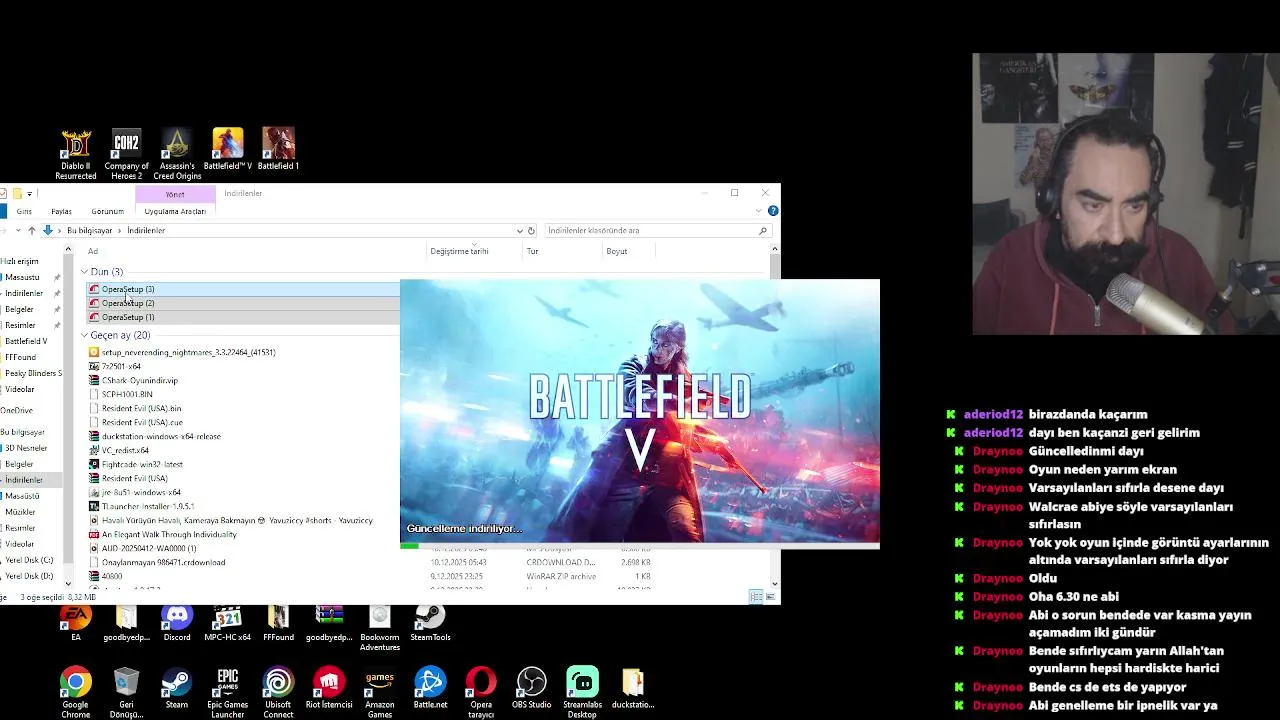Open the Epic Games Launcher icon

pyautogui.click(x=228, y=693)
